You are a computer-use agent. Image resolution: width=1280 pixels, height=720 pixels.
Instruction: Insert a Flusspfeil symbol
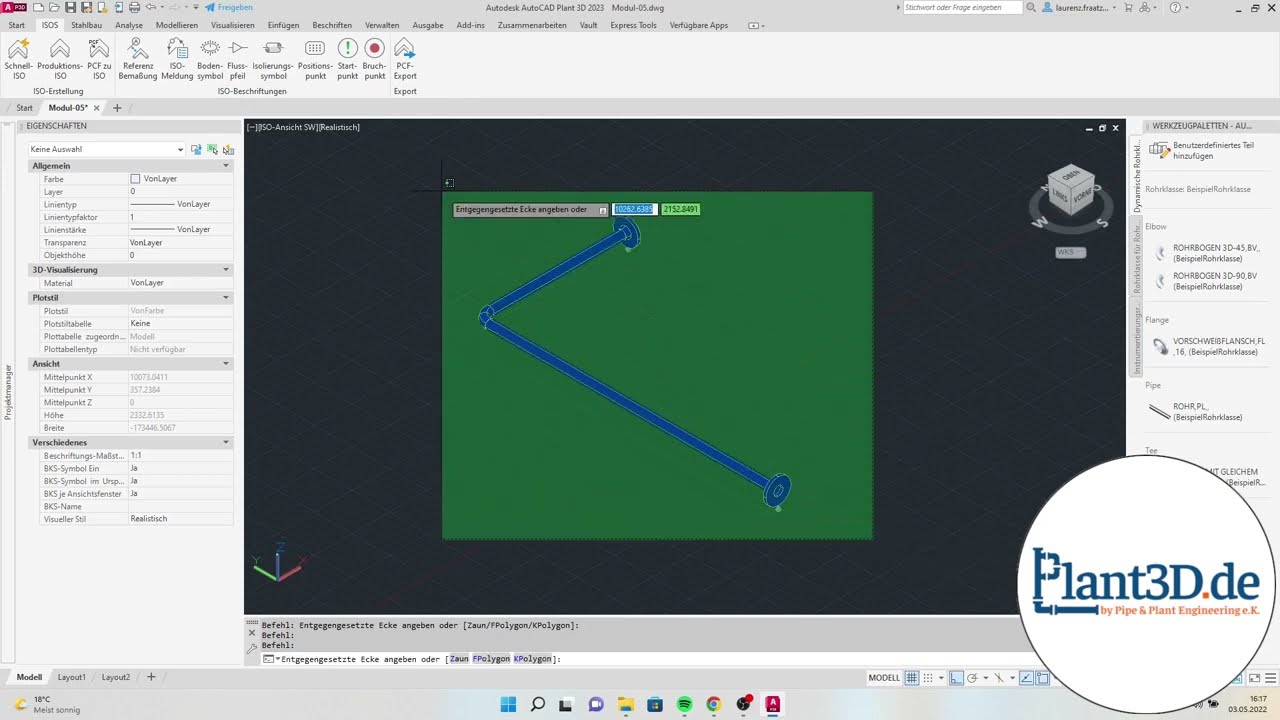[x=238, y=59]
